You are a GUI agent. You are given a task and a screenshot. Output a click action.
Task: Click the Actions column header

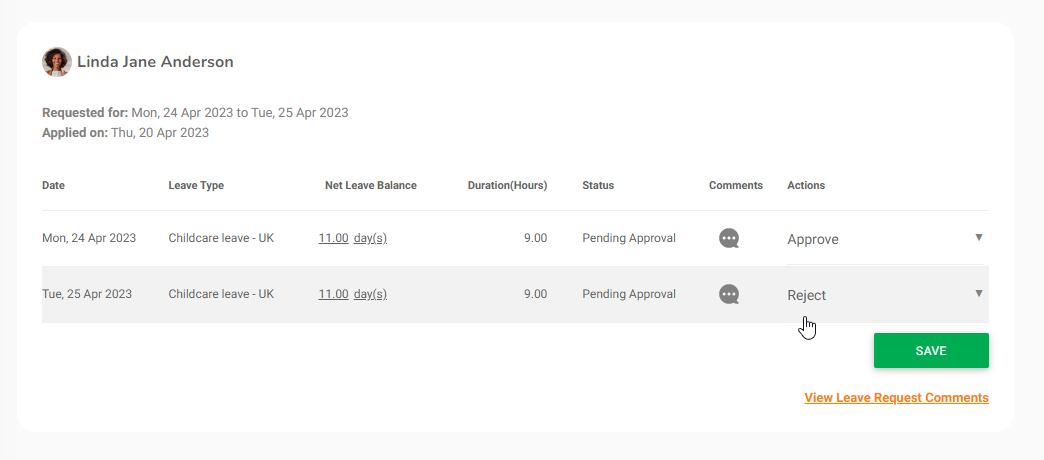click(x=806, y=186)
